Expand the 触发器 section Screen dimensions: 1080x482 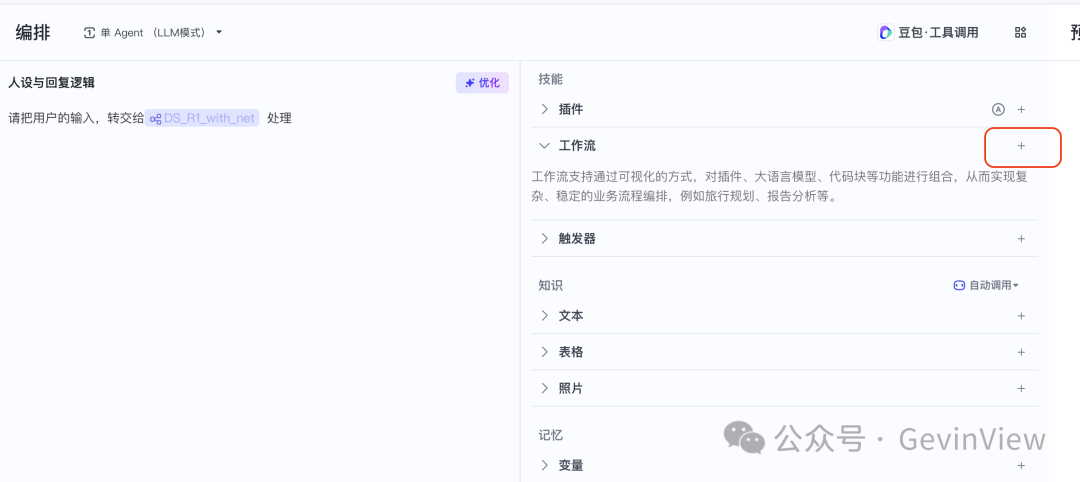pyautogui.click(x=545, y=239)
